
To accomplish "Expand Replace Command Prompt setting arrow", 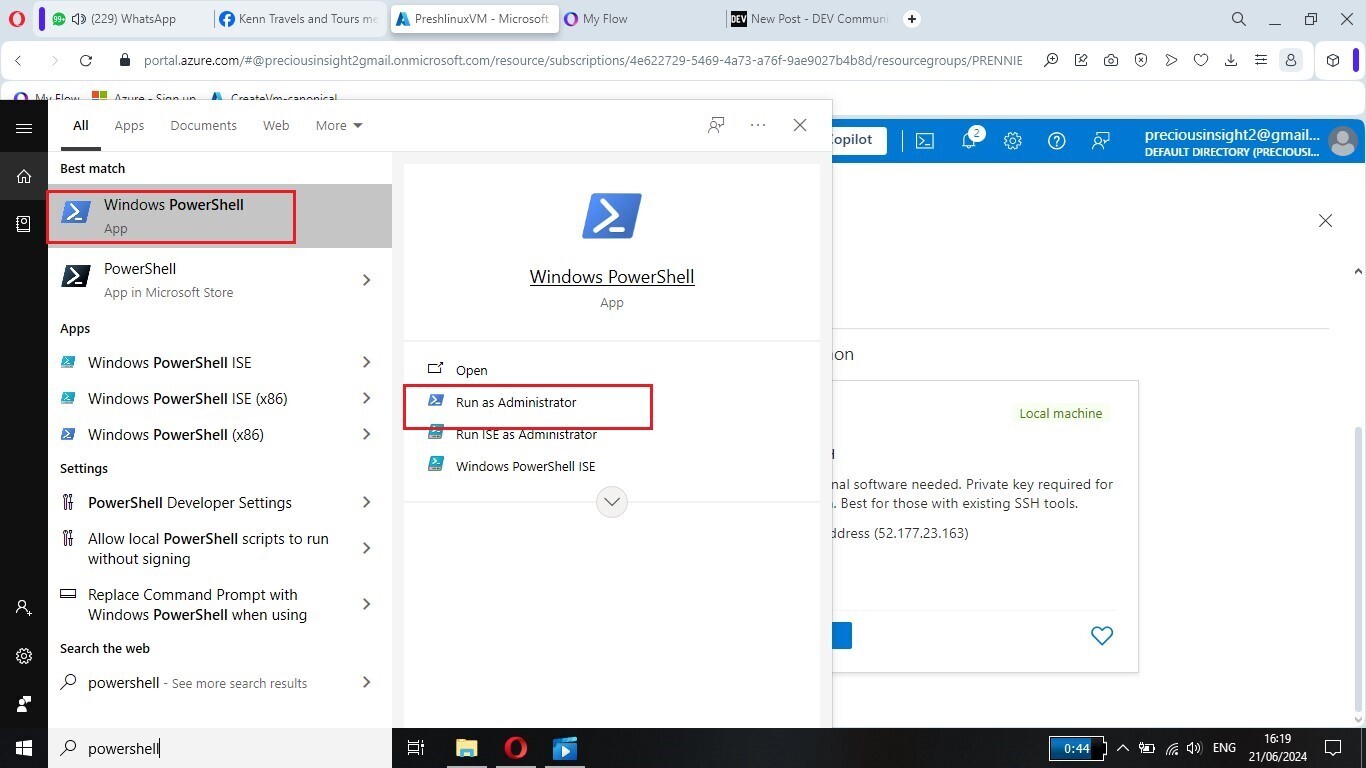I will (366, 604).
